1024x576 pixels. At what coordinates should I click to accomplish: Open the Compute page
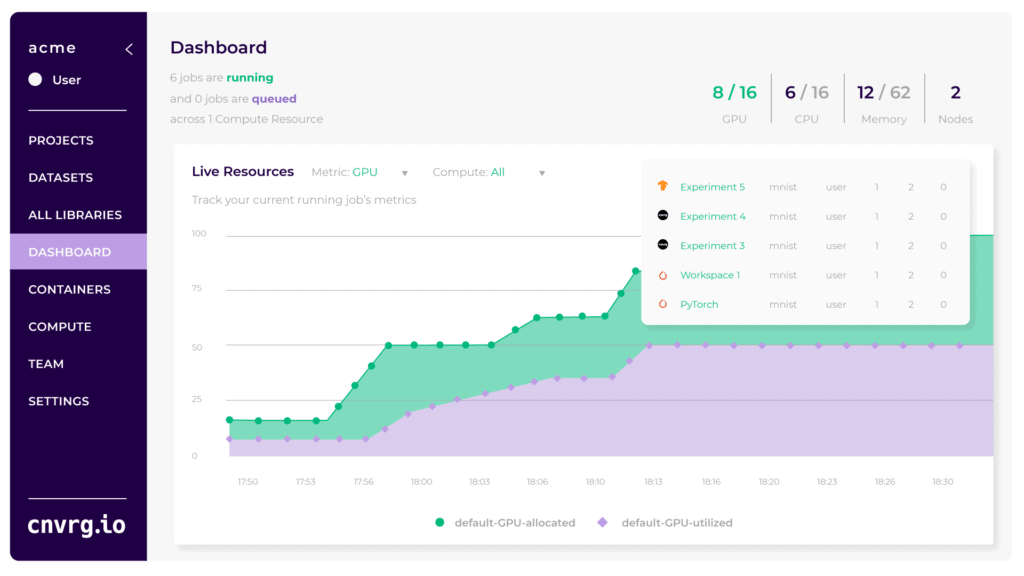tap(60, 327)
